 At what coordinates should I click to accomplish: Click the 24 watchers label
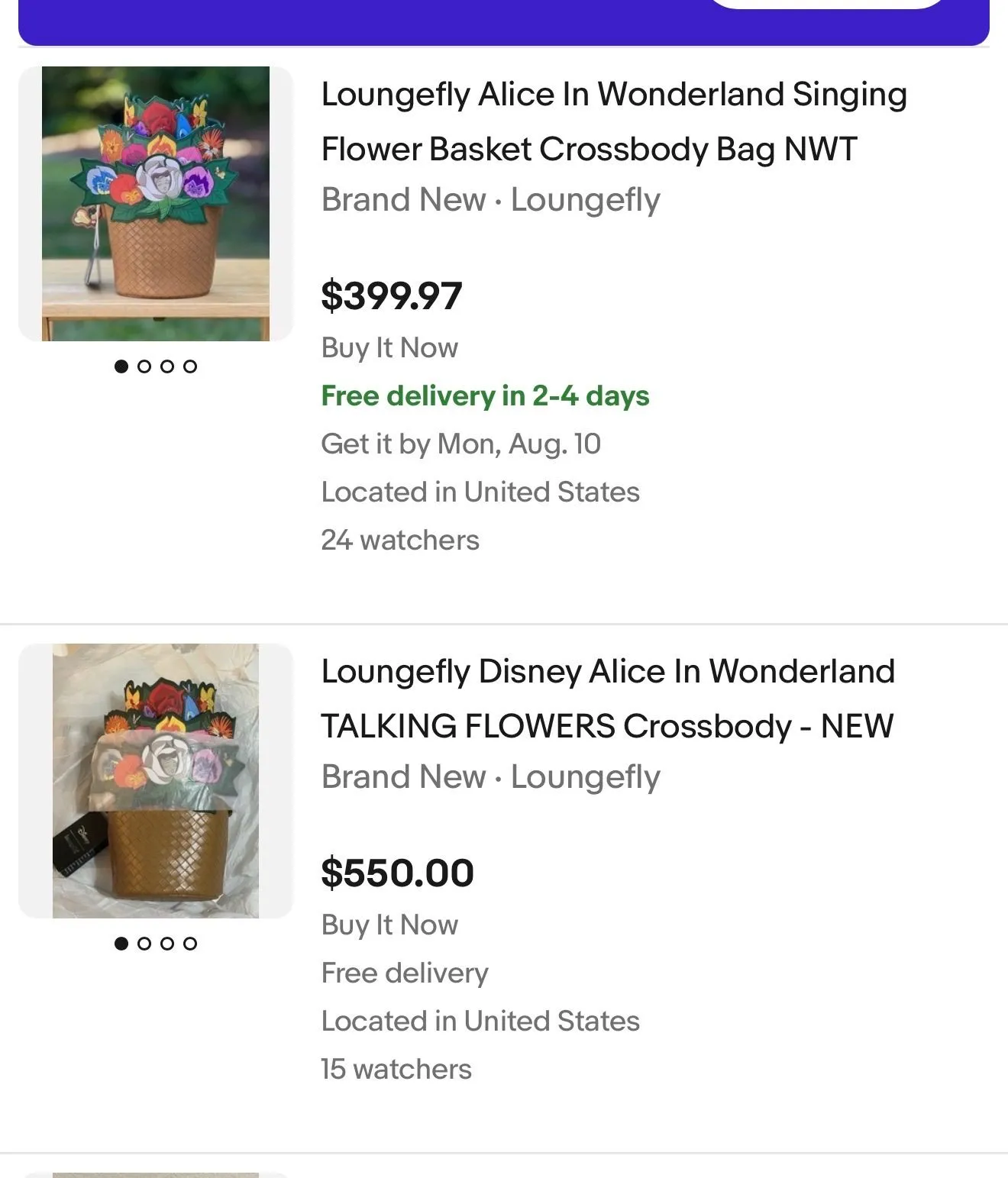(x=400, y=541)
